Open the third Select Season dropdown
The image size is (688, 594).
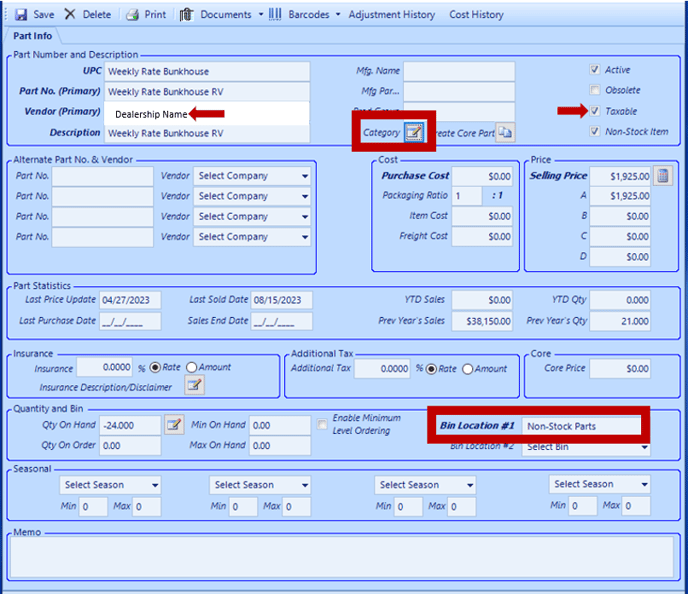pyautogui.click(x=425, y=485)
